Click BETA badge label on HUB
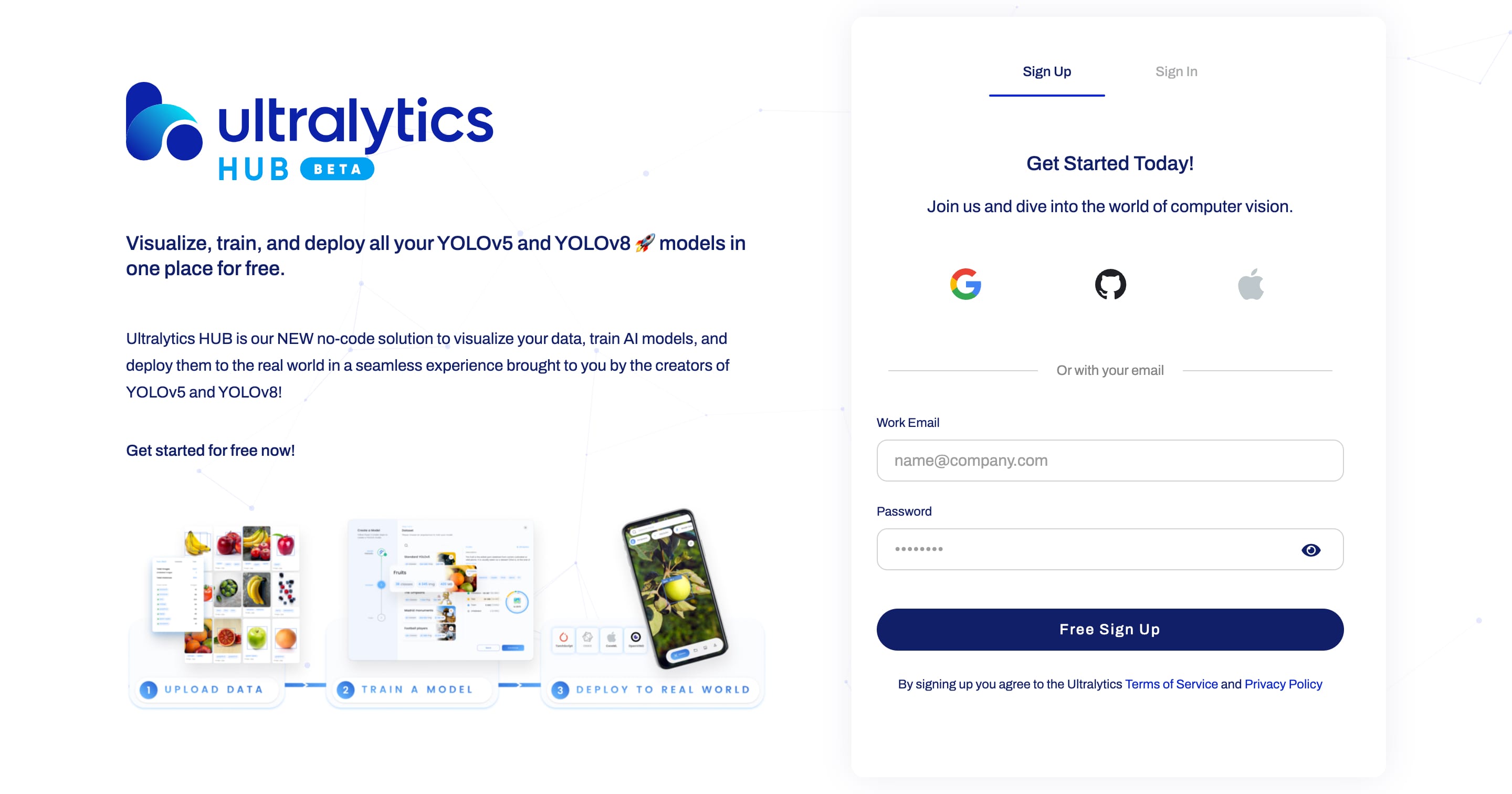Viewport: 1512px width, 794px height. coord(340,167)
